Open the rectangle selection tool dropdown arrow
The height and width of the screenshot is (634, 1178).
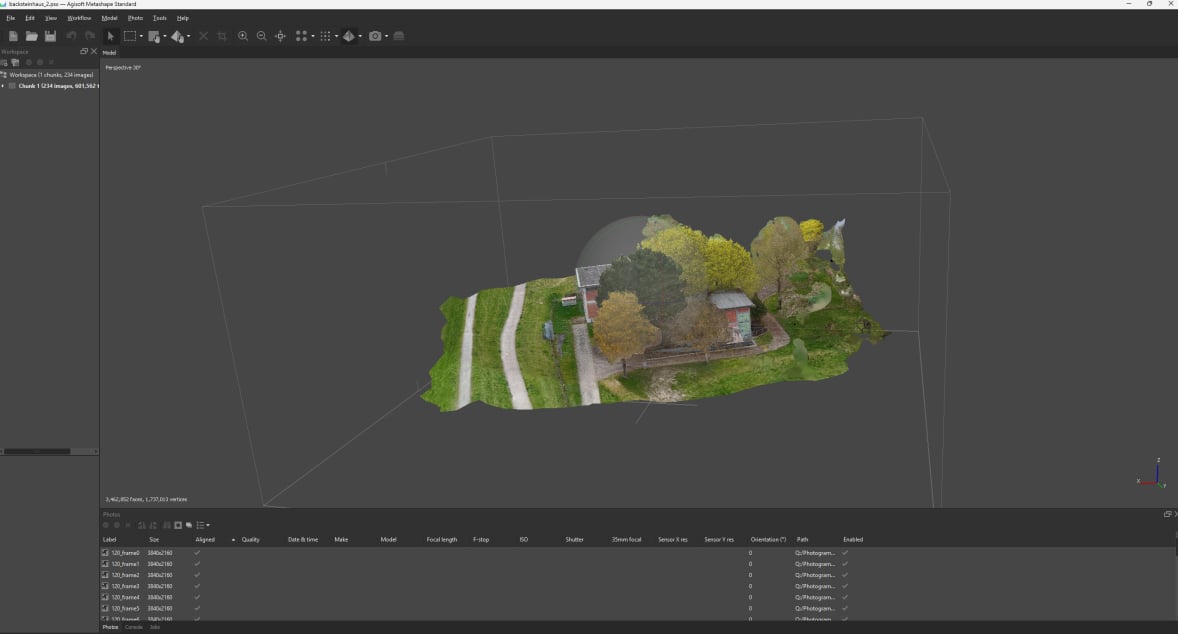[x=141, y=37]
